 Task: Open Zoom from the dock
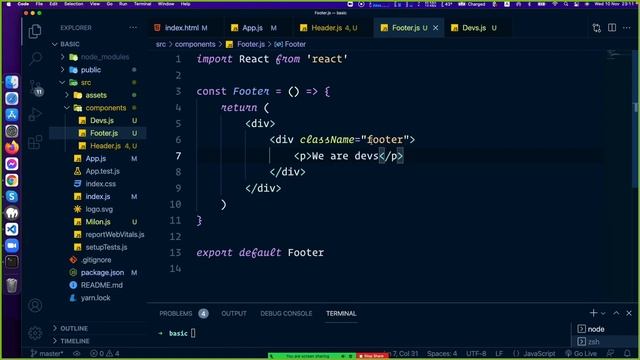pos(12,245)
